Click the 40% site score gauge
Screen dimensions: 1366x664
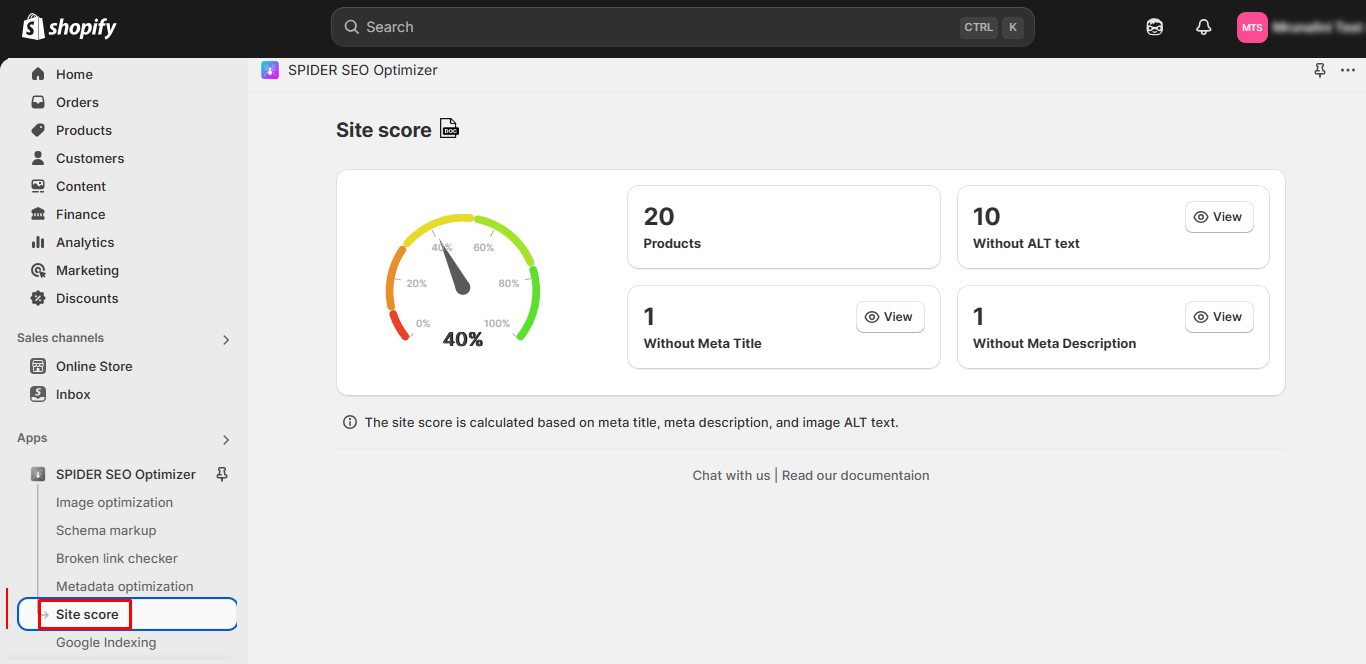point(463,285)
